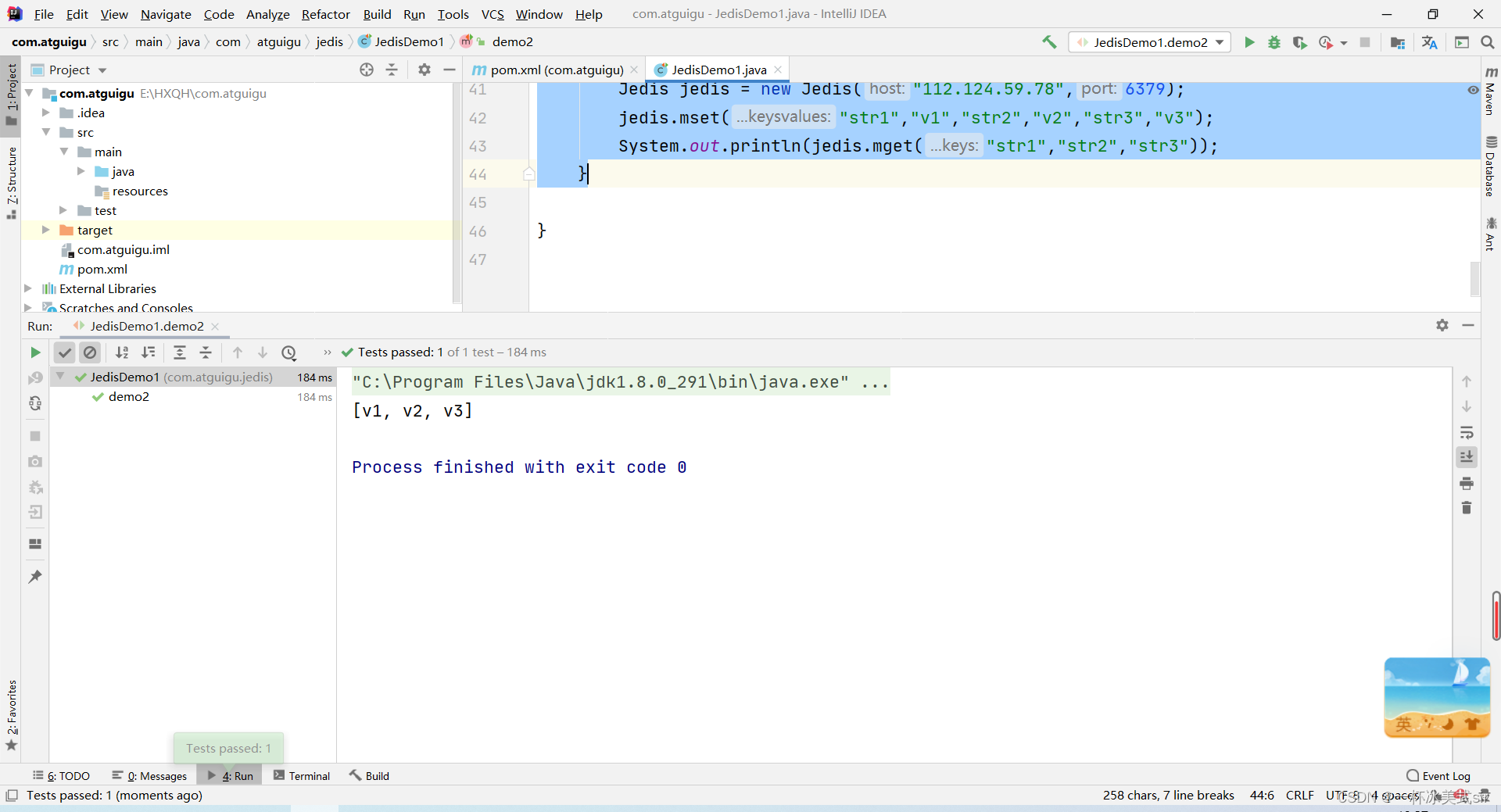Viewport: 1501px width, 812px height.
Task: Collapse all in Project panel header
Action: pyautogui.click(x=392, y=70)
